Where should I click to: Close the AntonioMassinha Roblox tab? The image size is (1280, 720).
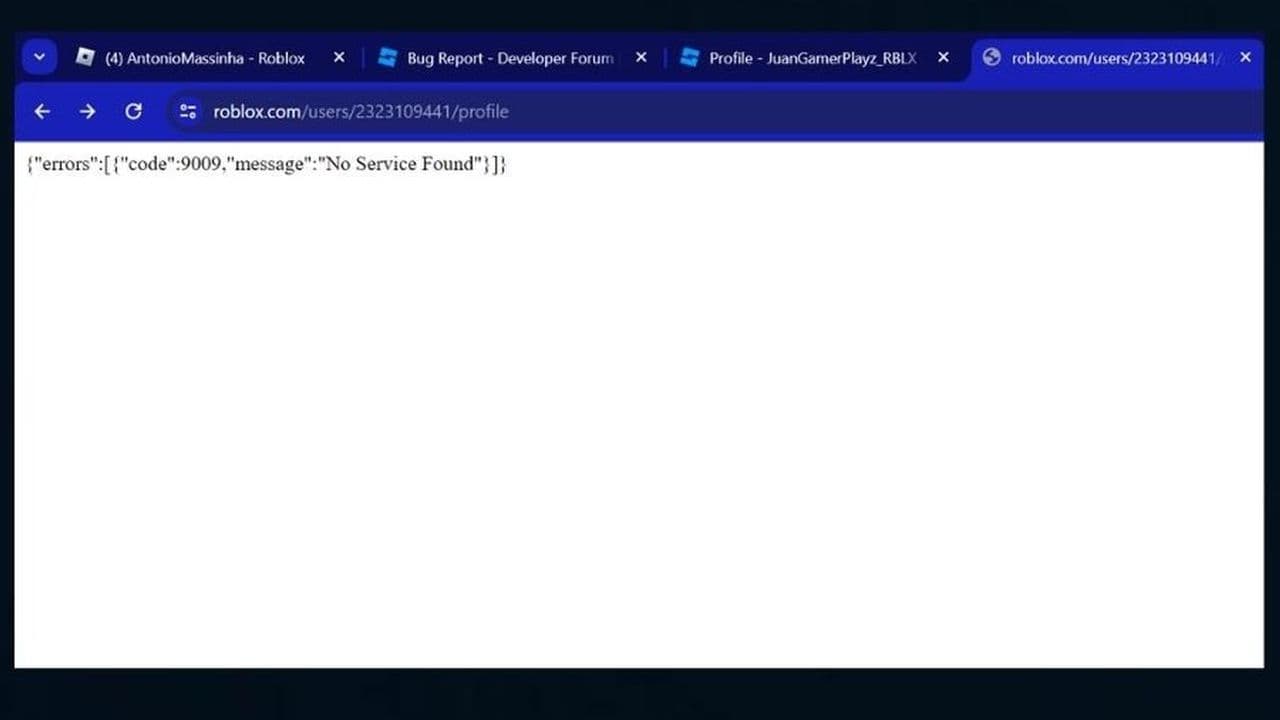tap(339, 58)
